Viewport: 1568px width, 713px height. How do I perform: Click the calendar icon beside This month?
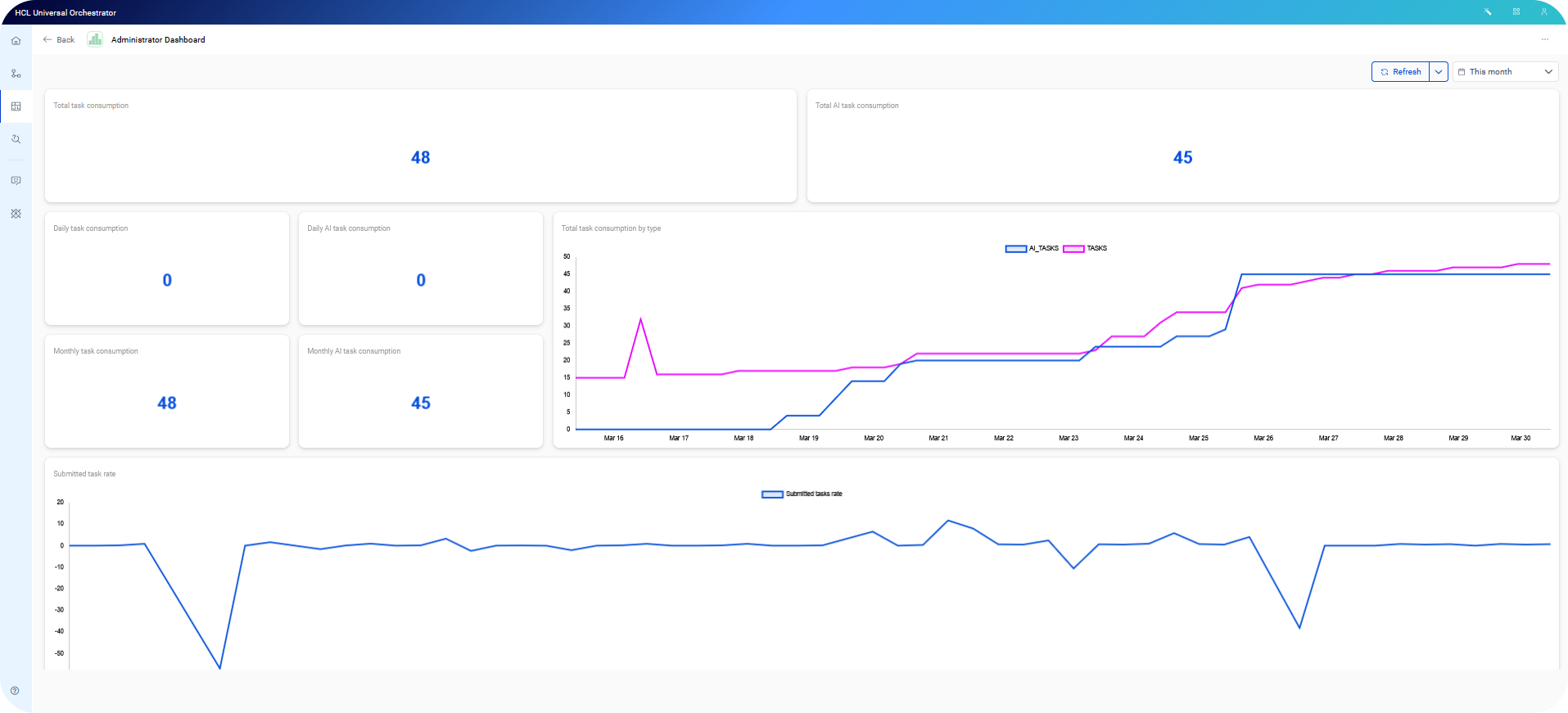(1462, 72)
